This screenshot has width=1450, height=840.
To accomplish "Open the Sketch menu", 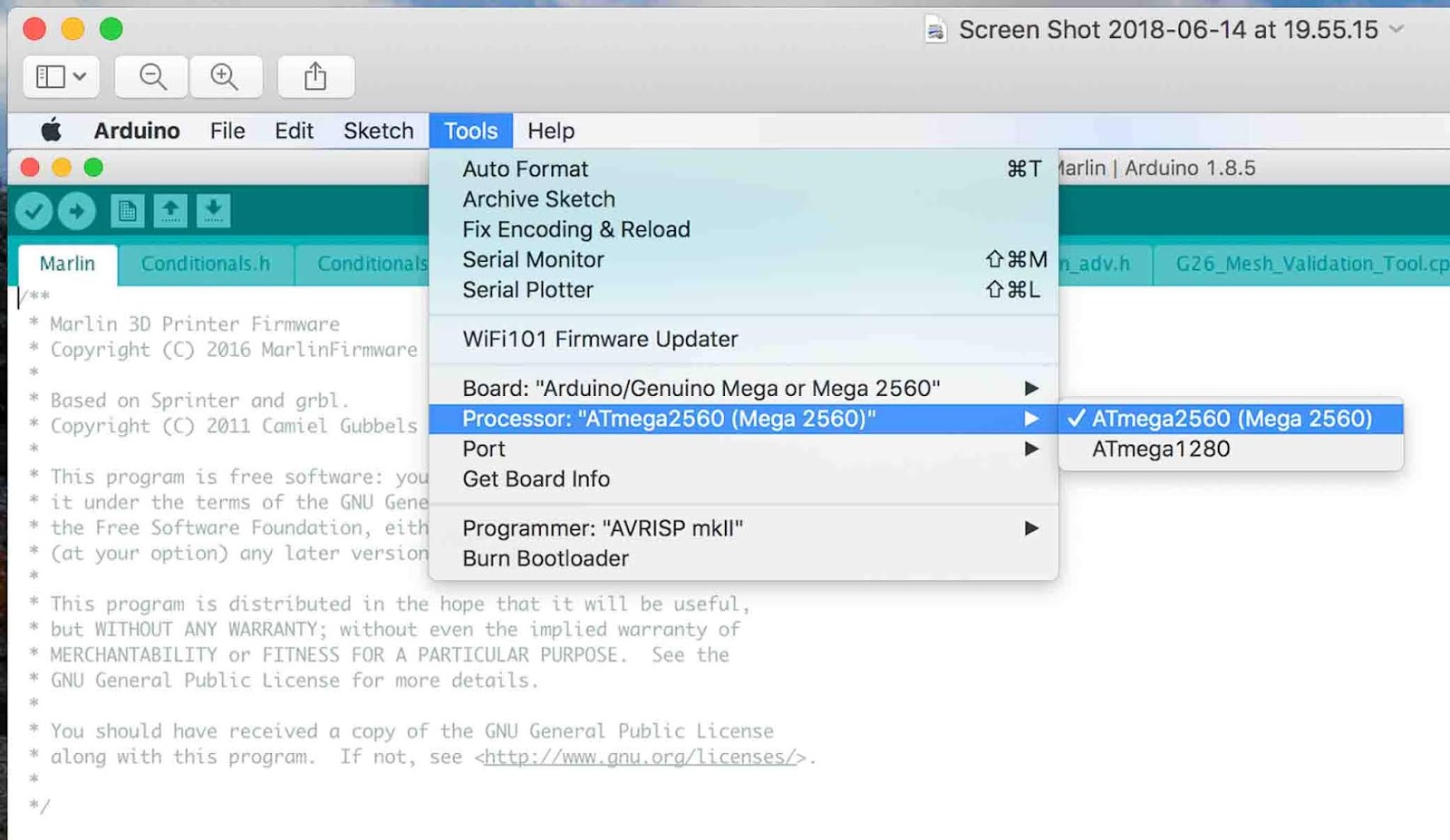I will (x=378, y=130).
